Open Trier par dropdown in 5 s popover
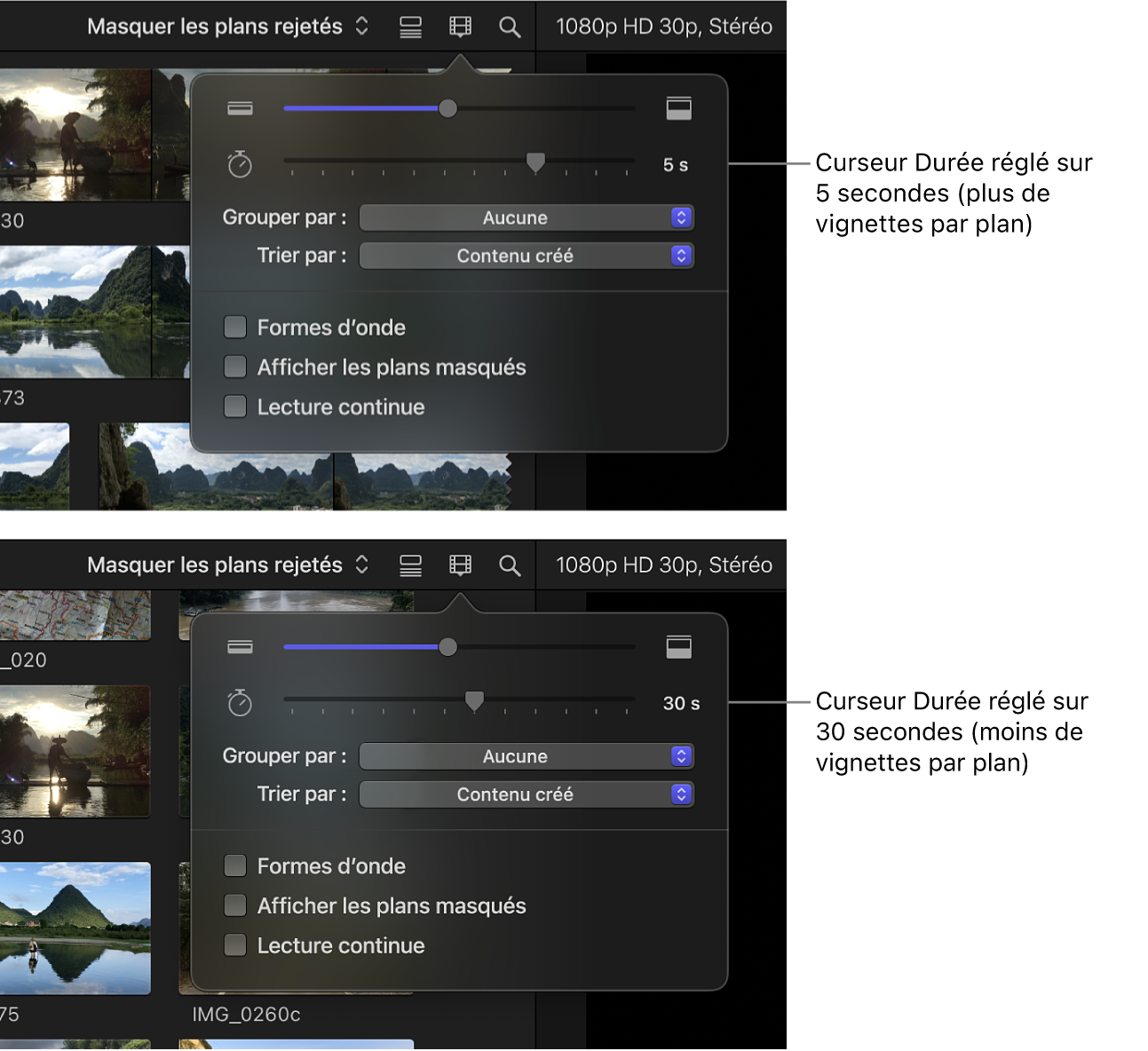Screen dimensions: 1148x1051 (x=526, y=256)
